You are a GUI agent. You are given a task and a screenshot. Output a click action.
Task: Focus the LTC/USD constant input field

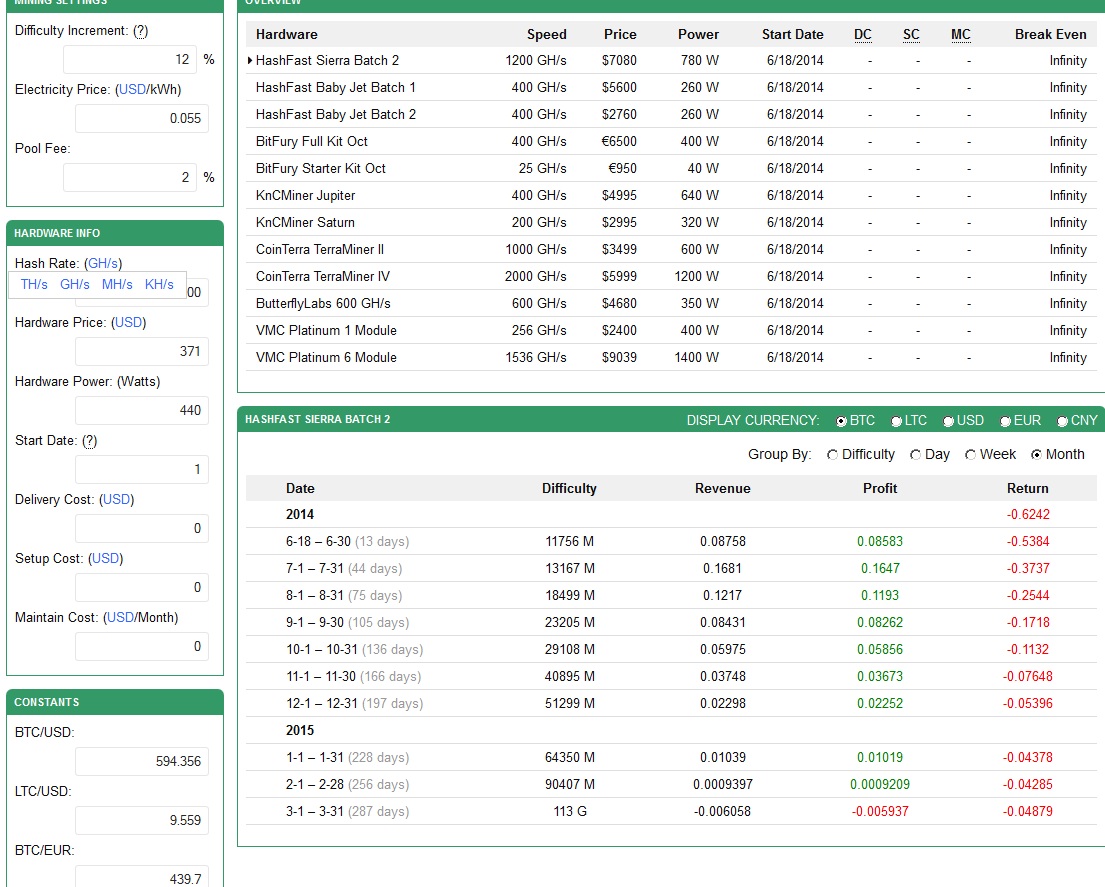(142, 821)
